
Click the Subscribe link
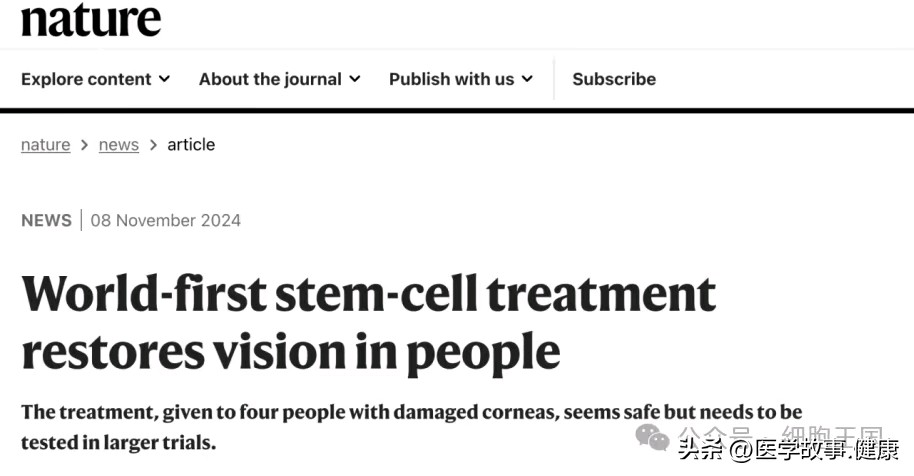coord(614,79)
